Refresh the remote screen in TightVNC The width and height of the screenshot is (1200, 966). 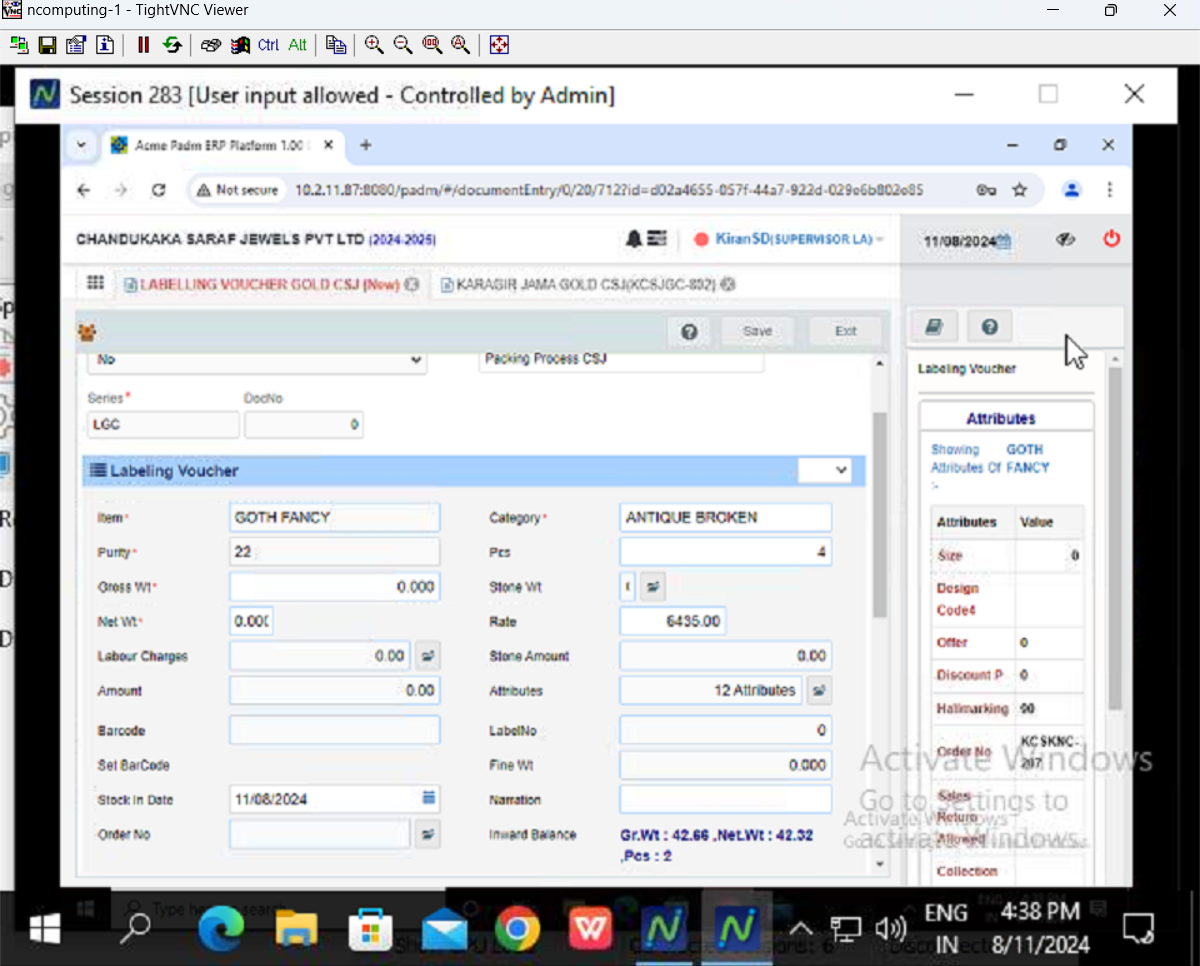click(x=172, y=45)
